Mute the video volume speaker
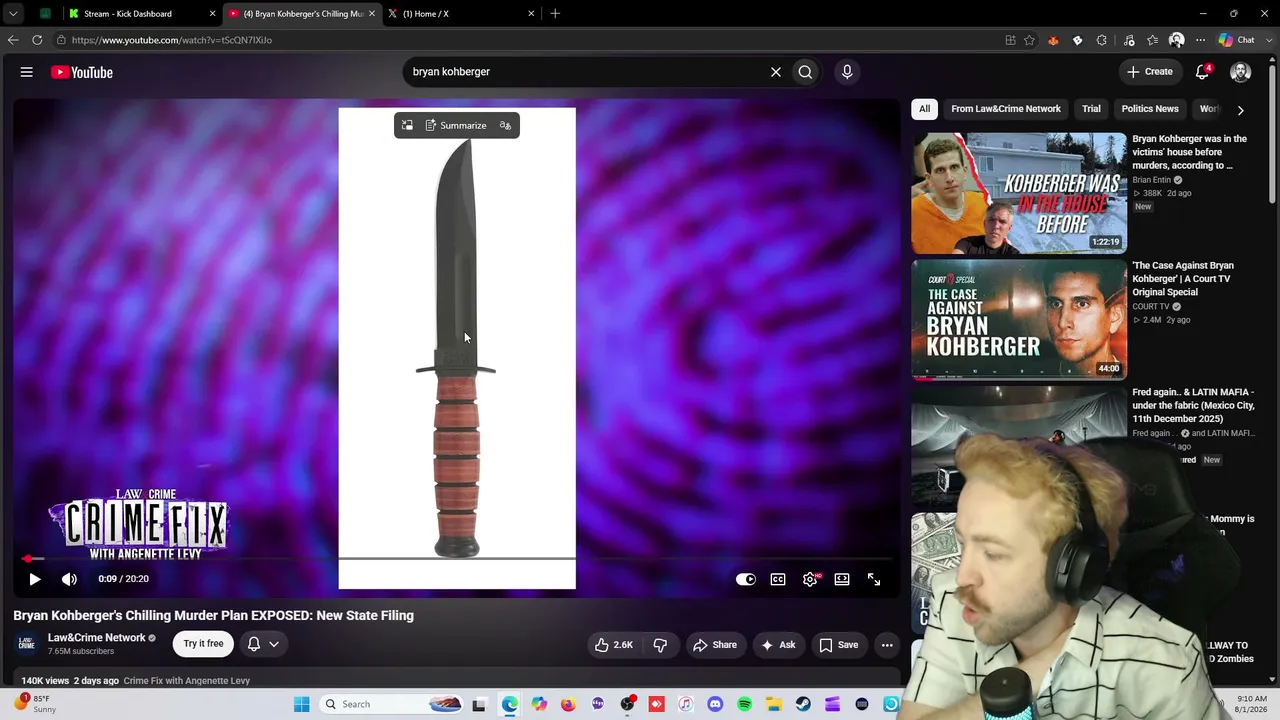The width and height of the screenshot is (1280, 720). pyautogui.click(x=69, y=579)
